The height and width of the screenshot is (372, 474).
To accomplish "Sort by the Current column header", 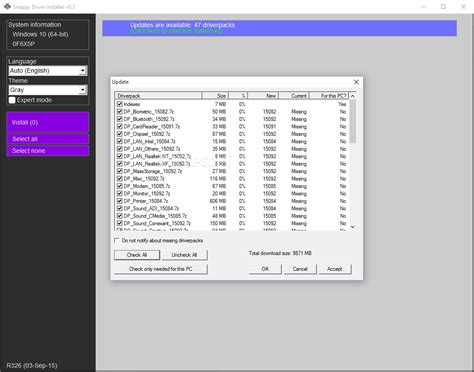I will [x=294, y=96].
